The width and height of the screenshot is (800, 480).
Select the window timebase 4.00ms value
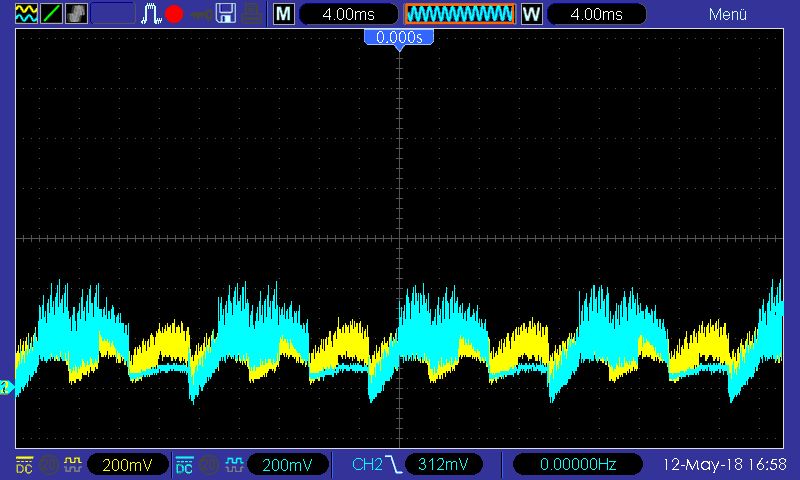click(x=596, y=14)
